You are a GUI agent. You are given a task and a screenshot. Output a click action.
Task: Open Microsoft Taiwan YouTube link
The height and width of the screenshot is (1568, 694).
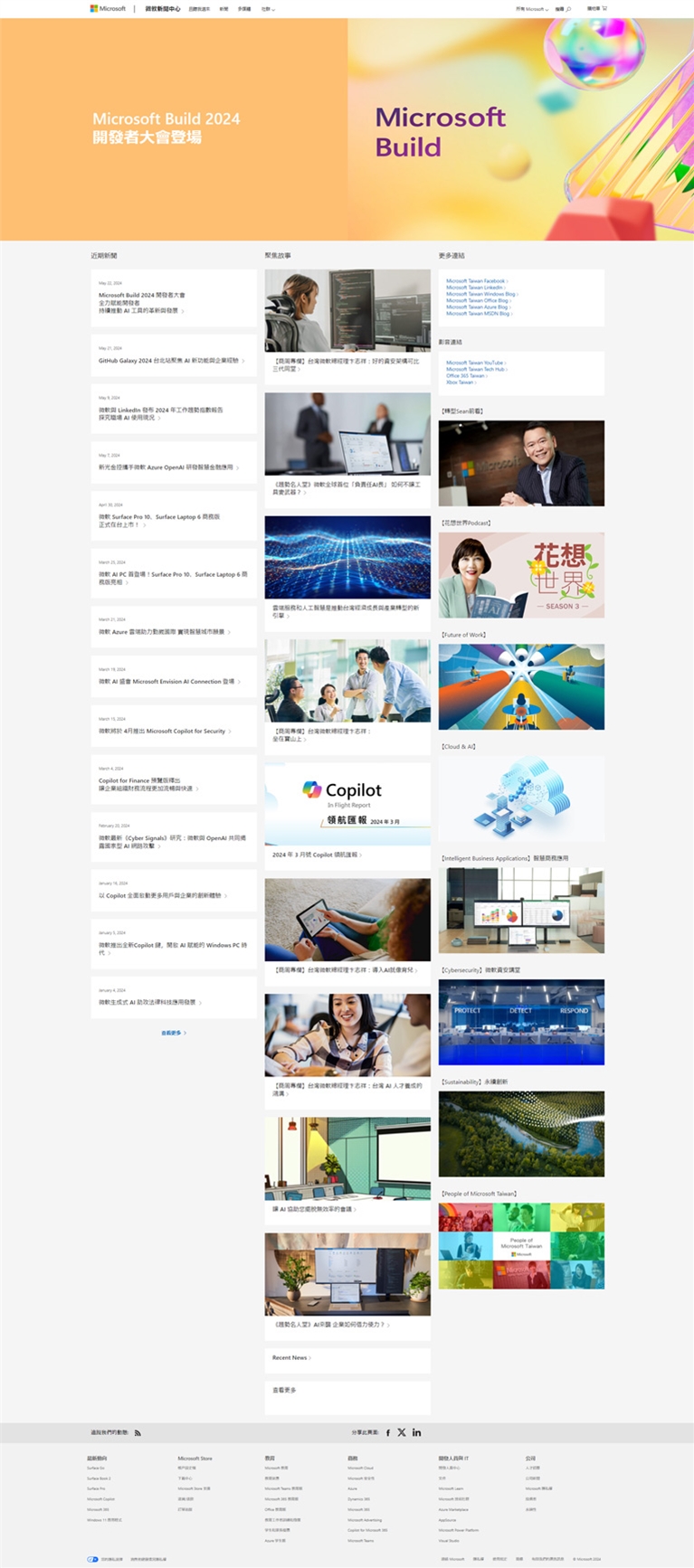[476, 363]
